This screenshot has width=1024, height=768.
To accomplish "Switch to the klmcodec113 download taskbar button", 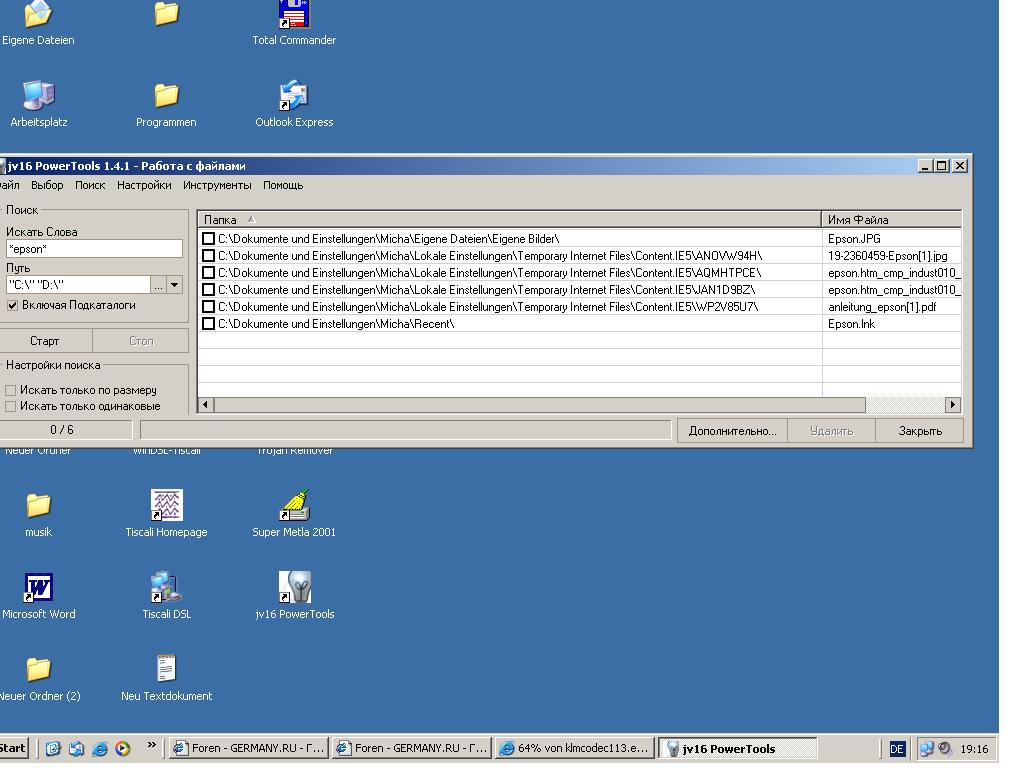I will click(575, 748).
